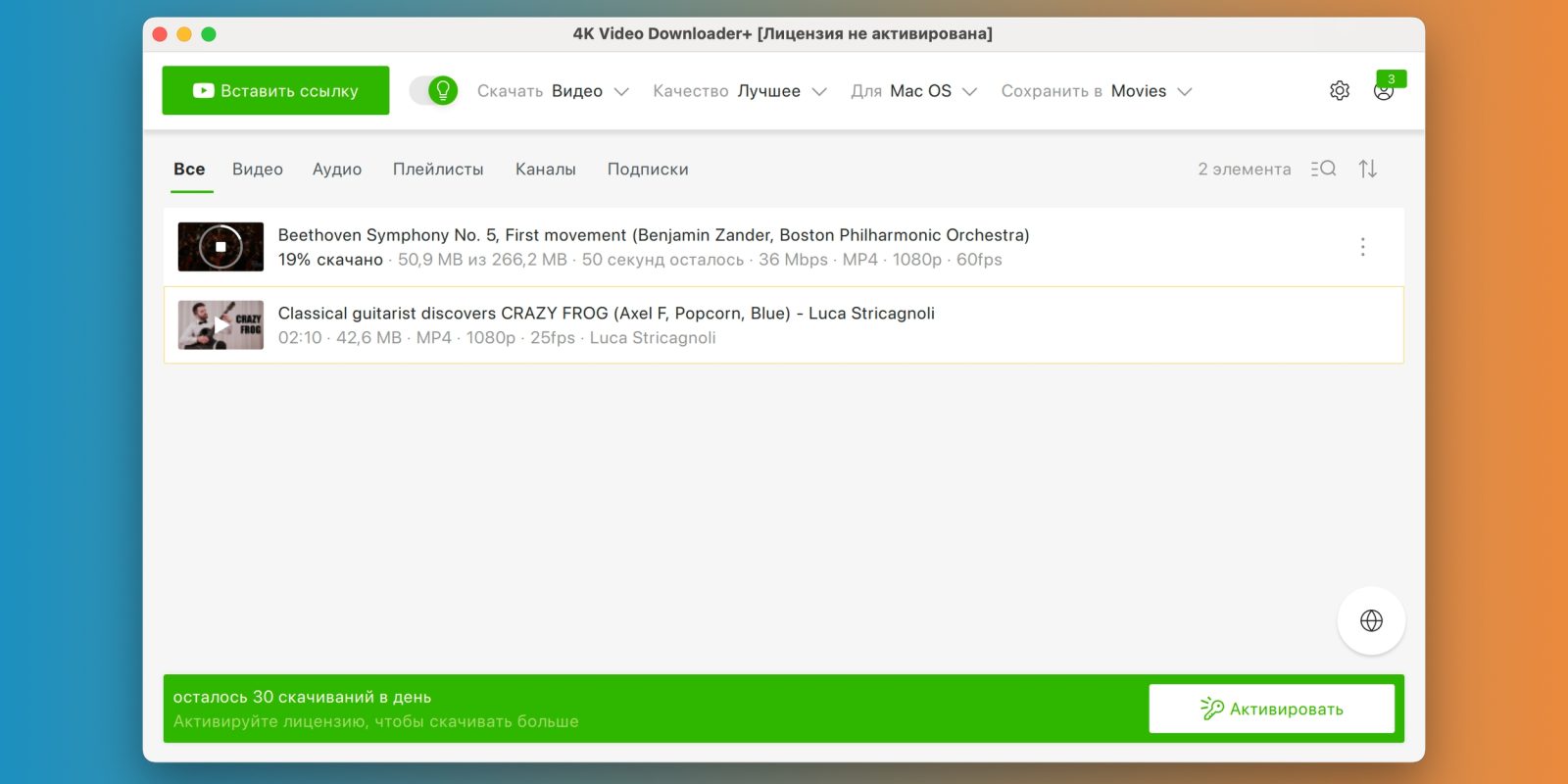This screenshot has height=784, width=1568.
Task: Click the 19% скачано progress text
Action: [x=330, y=260]
